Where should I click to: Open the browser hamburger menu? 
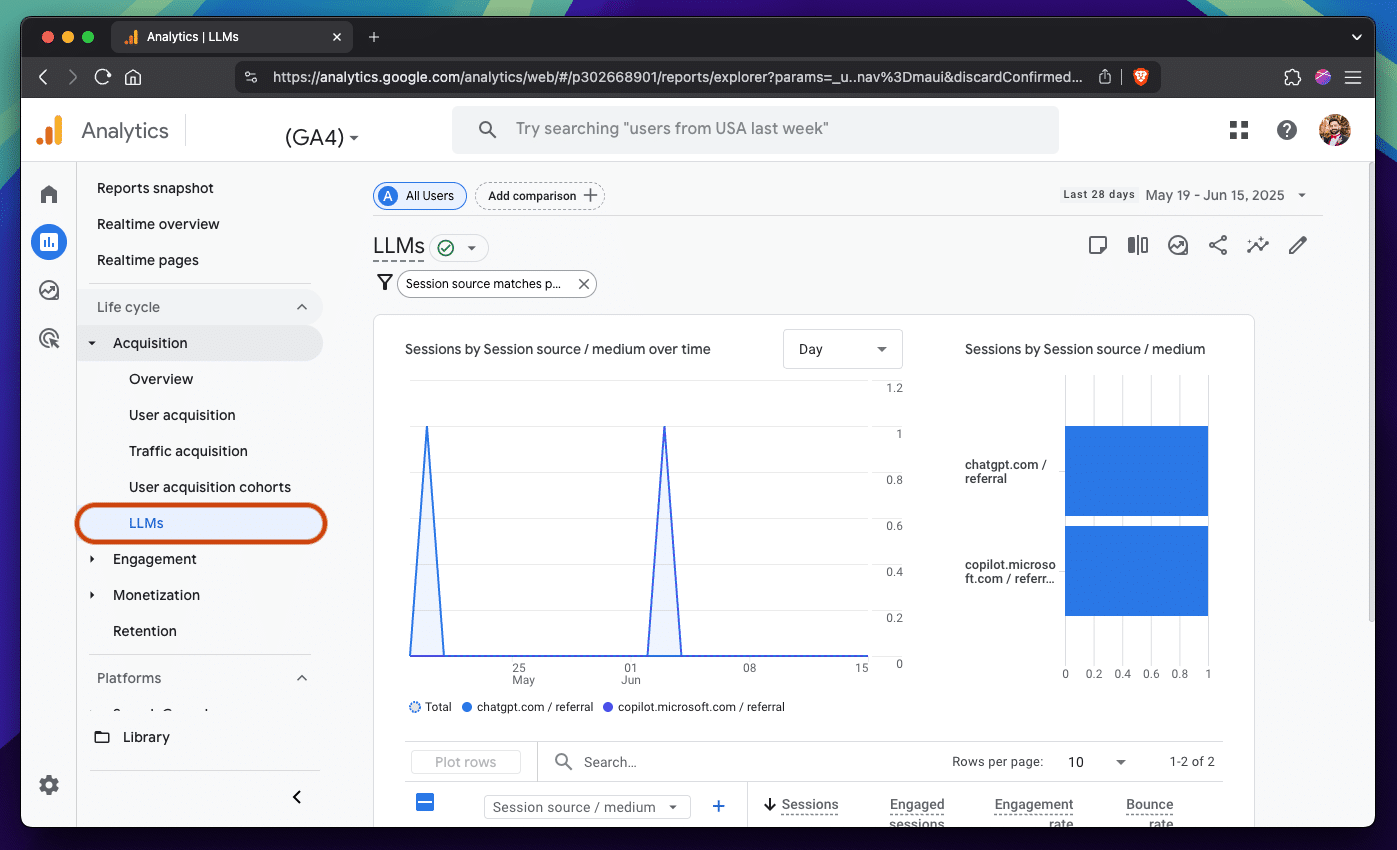1353,77
